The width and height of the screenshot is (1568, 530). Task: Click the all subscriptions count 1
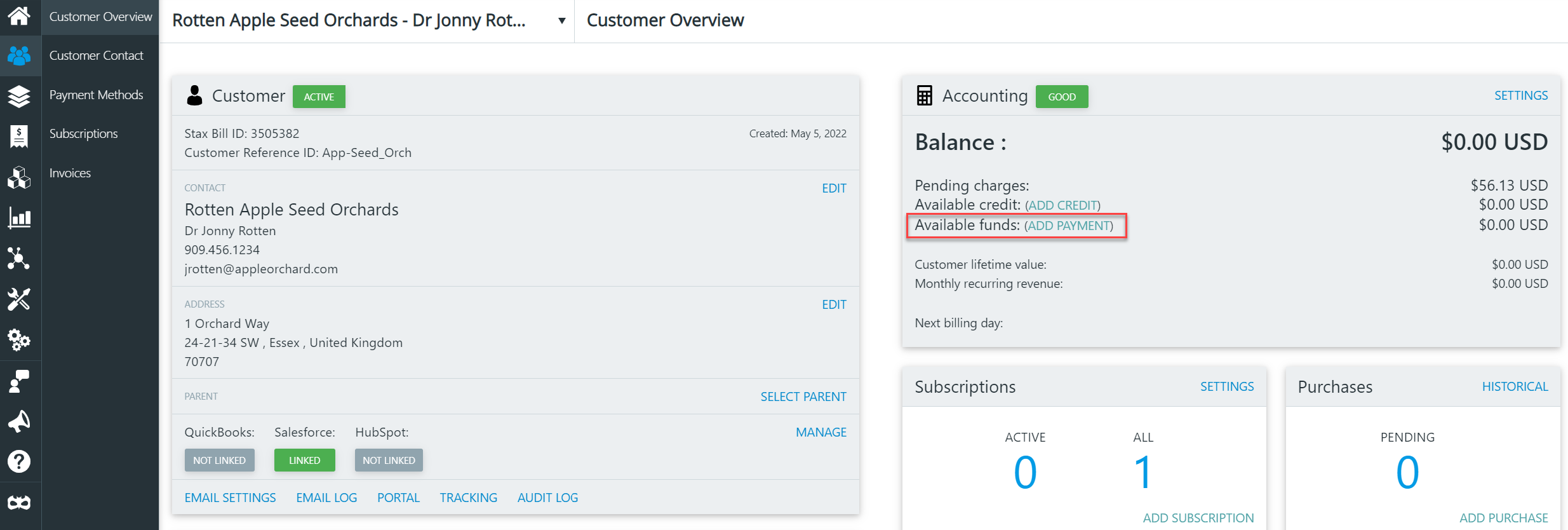[x=1143, y=472]
